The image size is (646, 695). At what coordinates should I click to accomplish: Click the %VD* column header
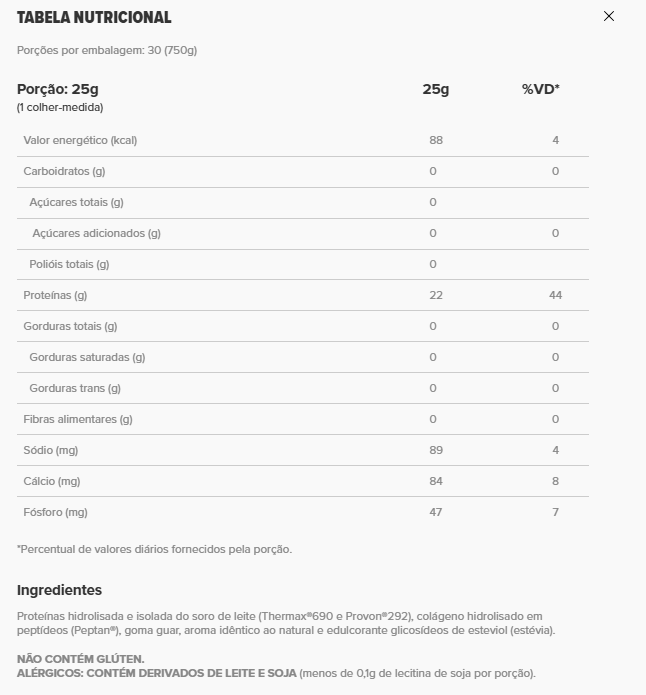coord(540,89)
